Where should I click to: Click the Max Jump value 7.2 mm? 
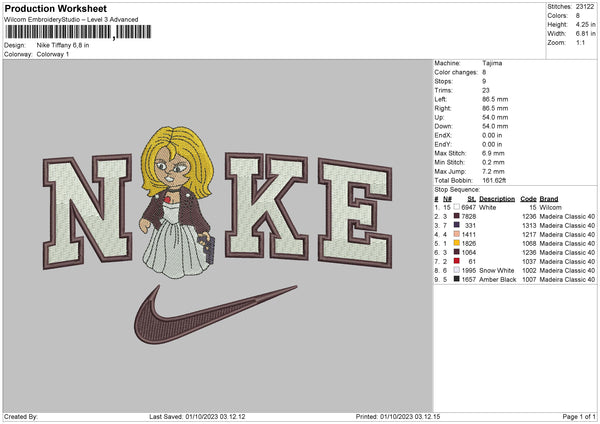tap(493, 171)
